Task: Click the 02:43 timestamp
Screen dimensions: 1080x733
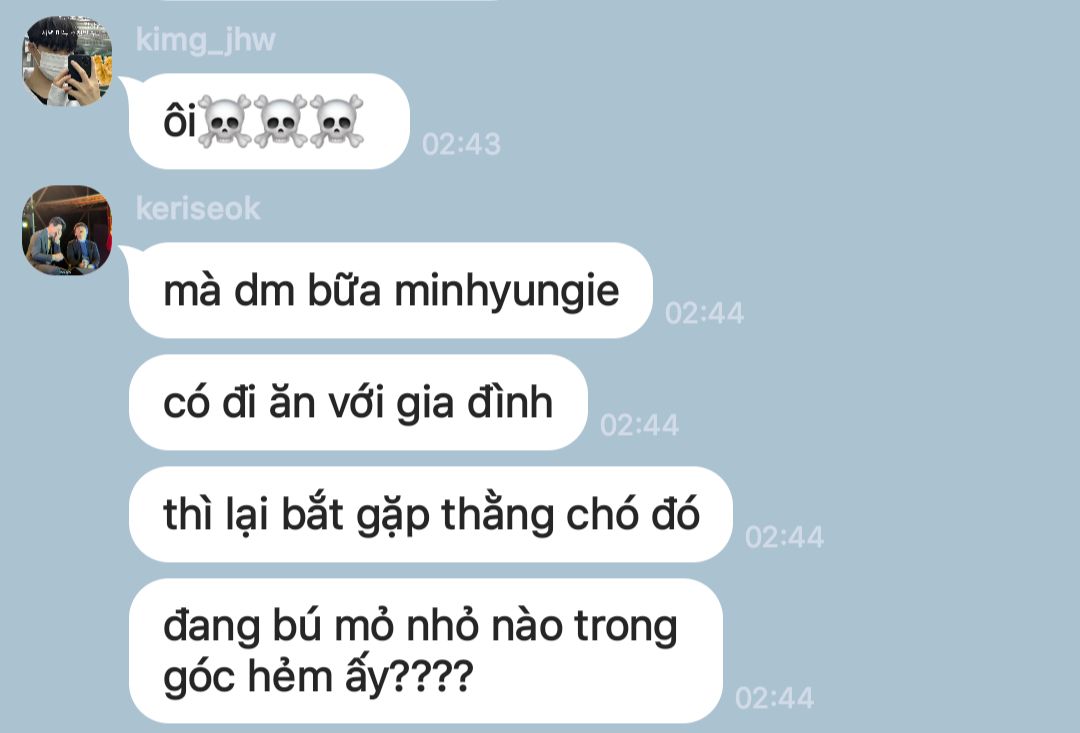Action: pyautogui.click(x=461, y=144)
